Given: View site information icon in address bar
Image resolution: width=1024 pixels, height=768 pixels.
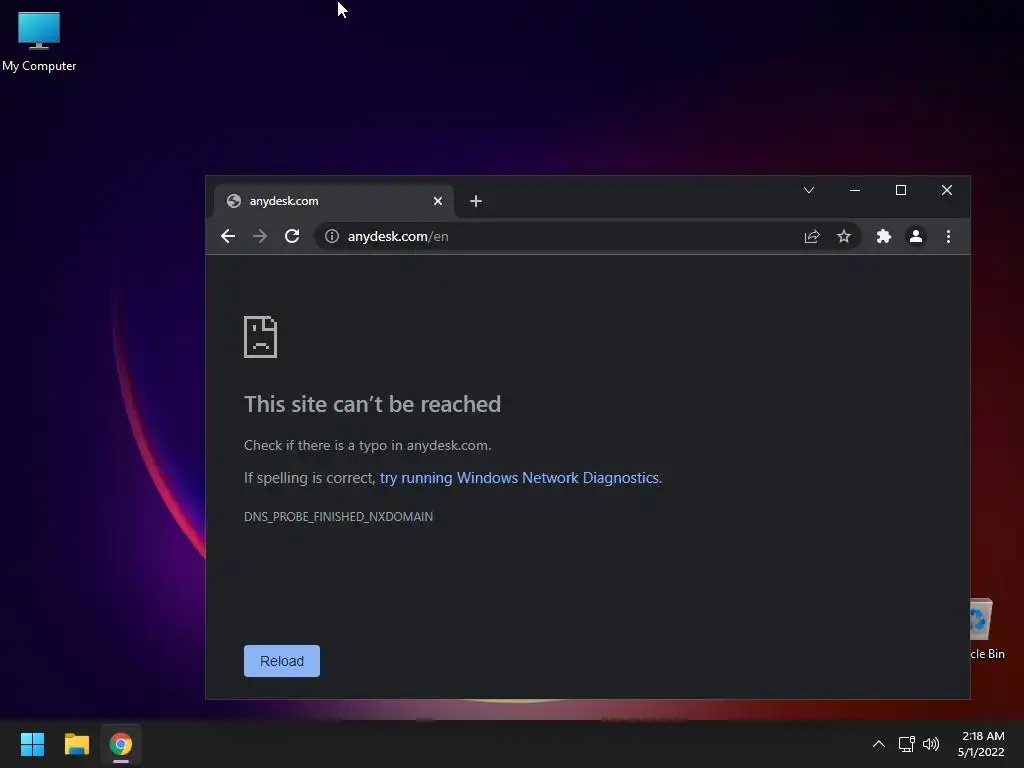Looking at the screenshot, I should [332, 236].
